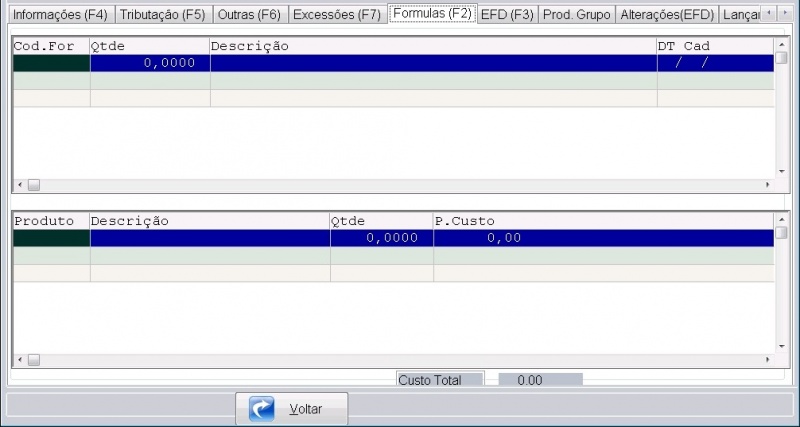Switch to the Alterações(EFD) tab
The image size is (800, 427).
pos(665,15)
